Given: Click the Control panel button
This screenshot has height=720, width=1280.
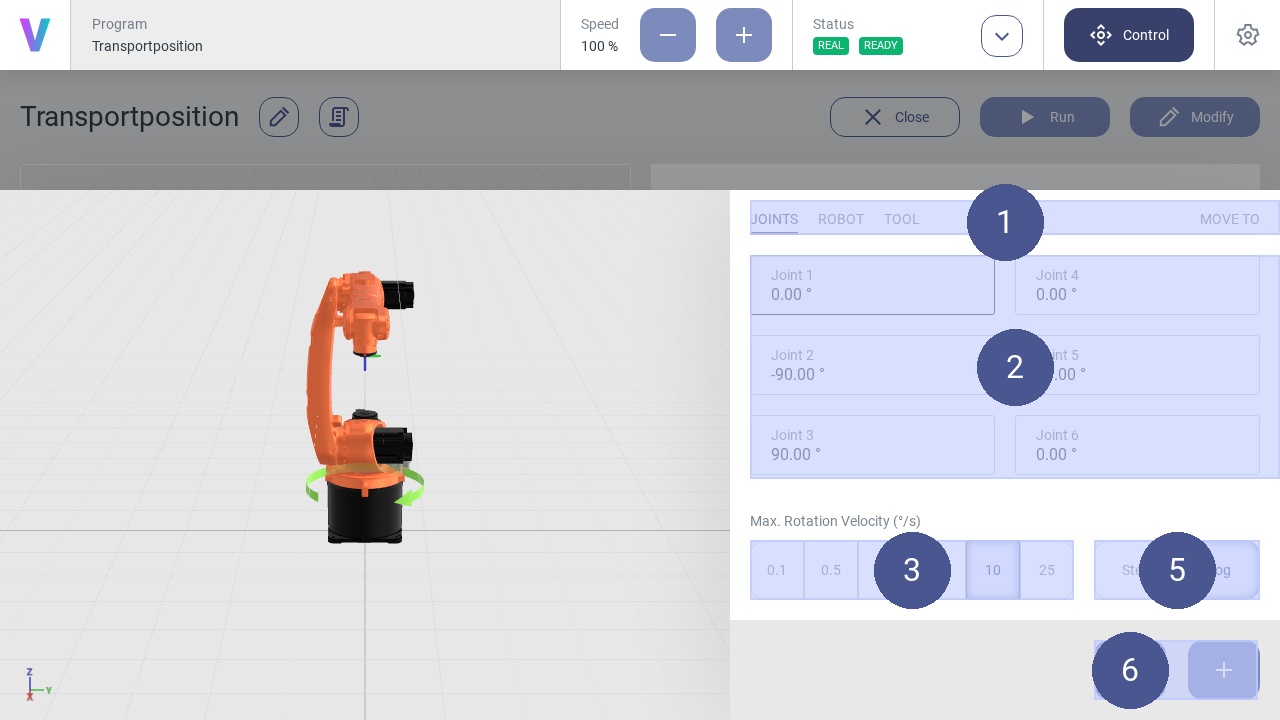Looking at the screenshot, I should point(1128,35).
